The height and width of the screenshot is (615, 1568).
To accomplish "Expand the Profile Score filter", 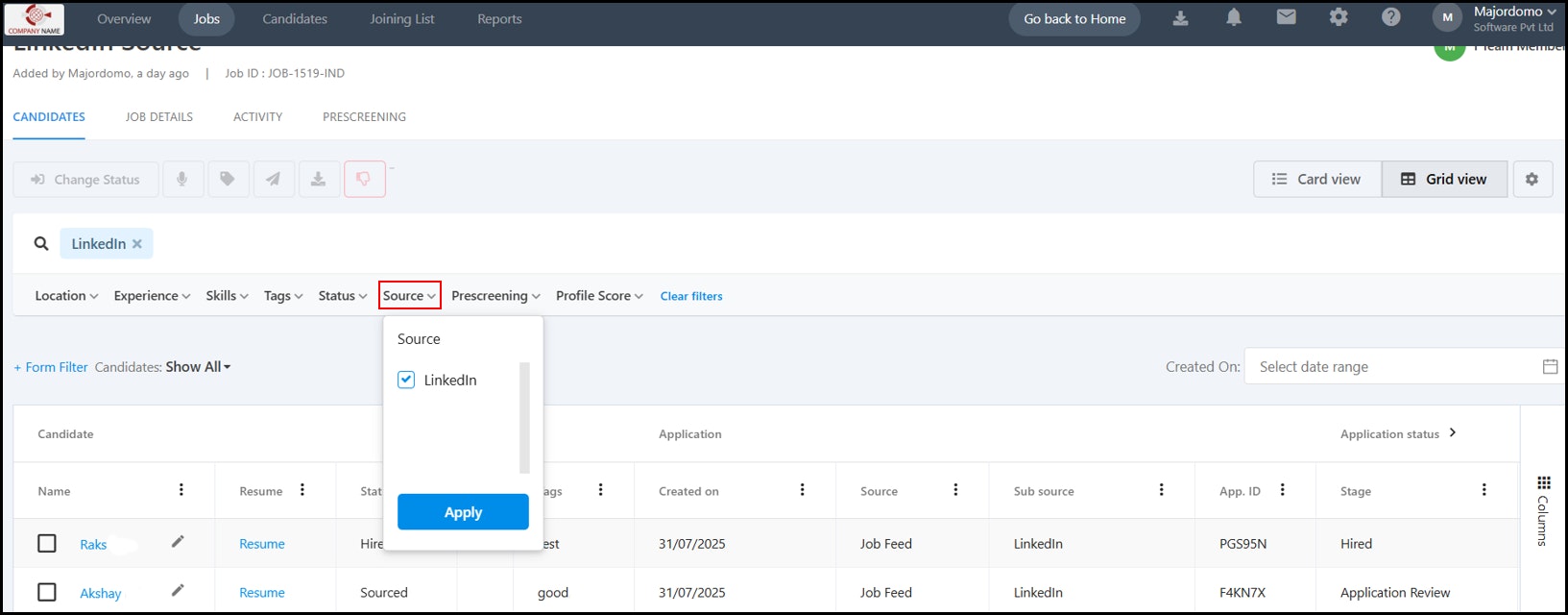I will 599,296.
